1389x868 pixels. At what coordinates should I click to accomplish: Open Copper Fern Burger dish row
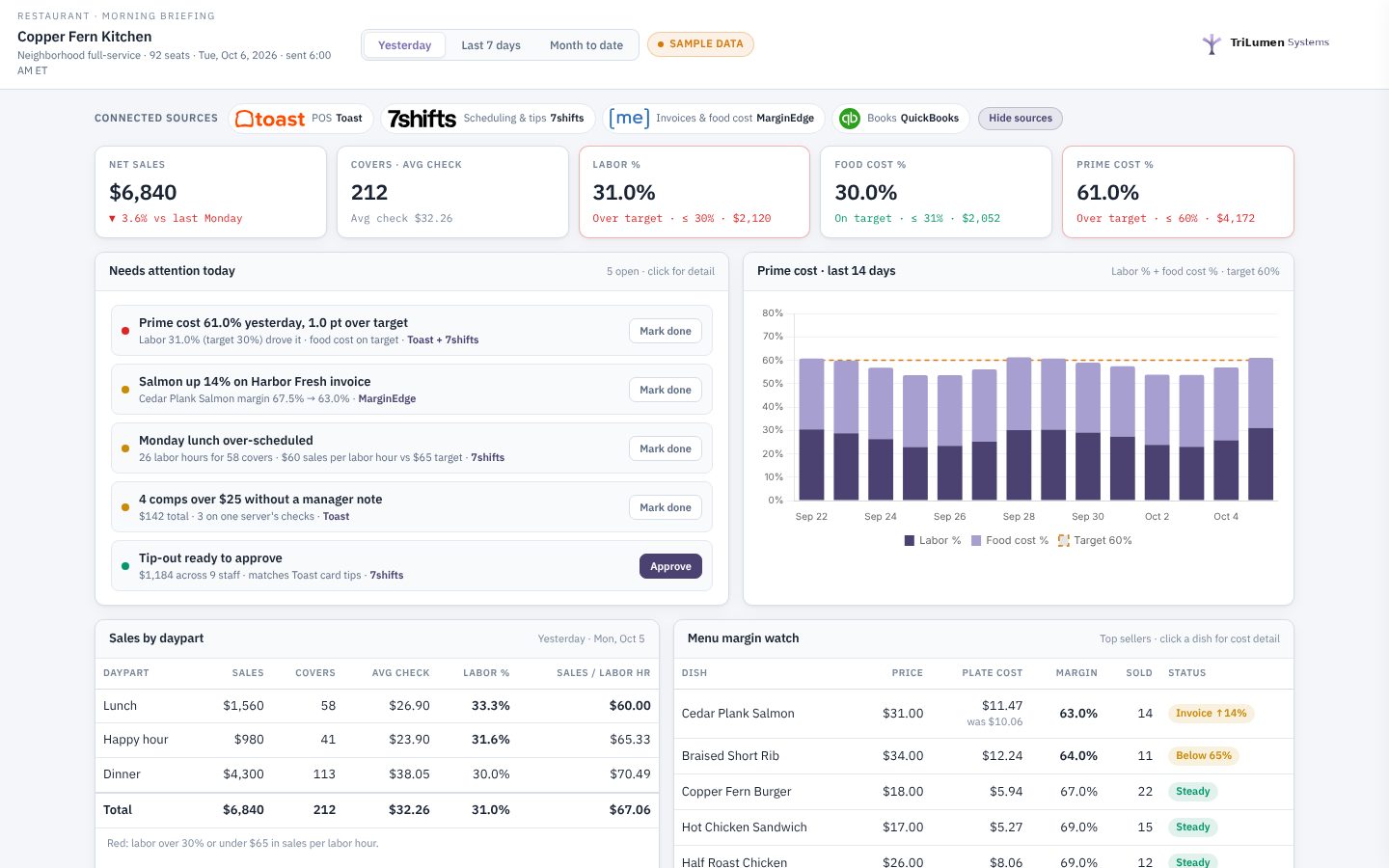click(x=984, y=792)
